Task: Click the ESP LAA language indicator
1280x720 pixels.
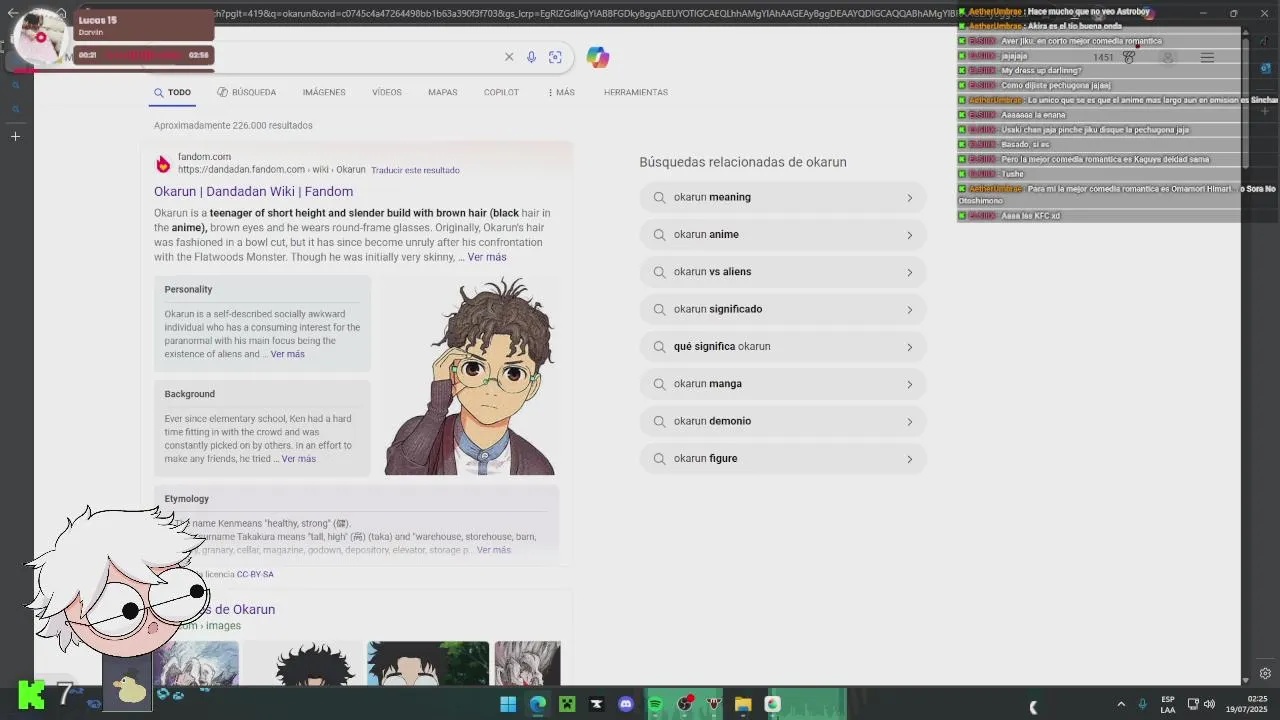Action: (1168, 704)
